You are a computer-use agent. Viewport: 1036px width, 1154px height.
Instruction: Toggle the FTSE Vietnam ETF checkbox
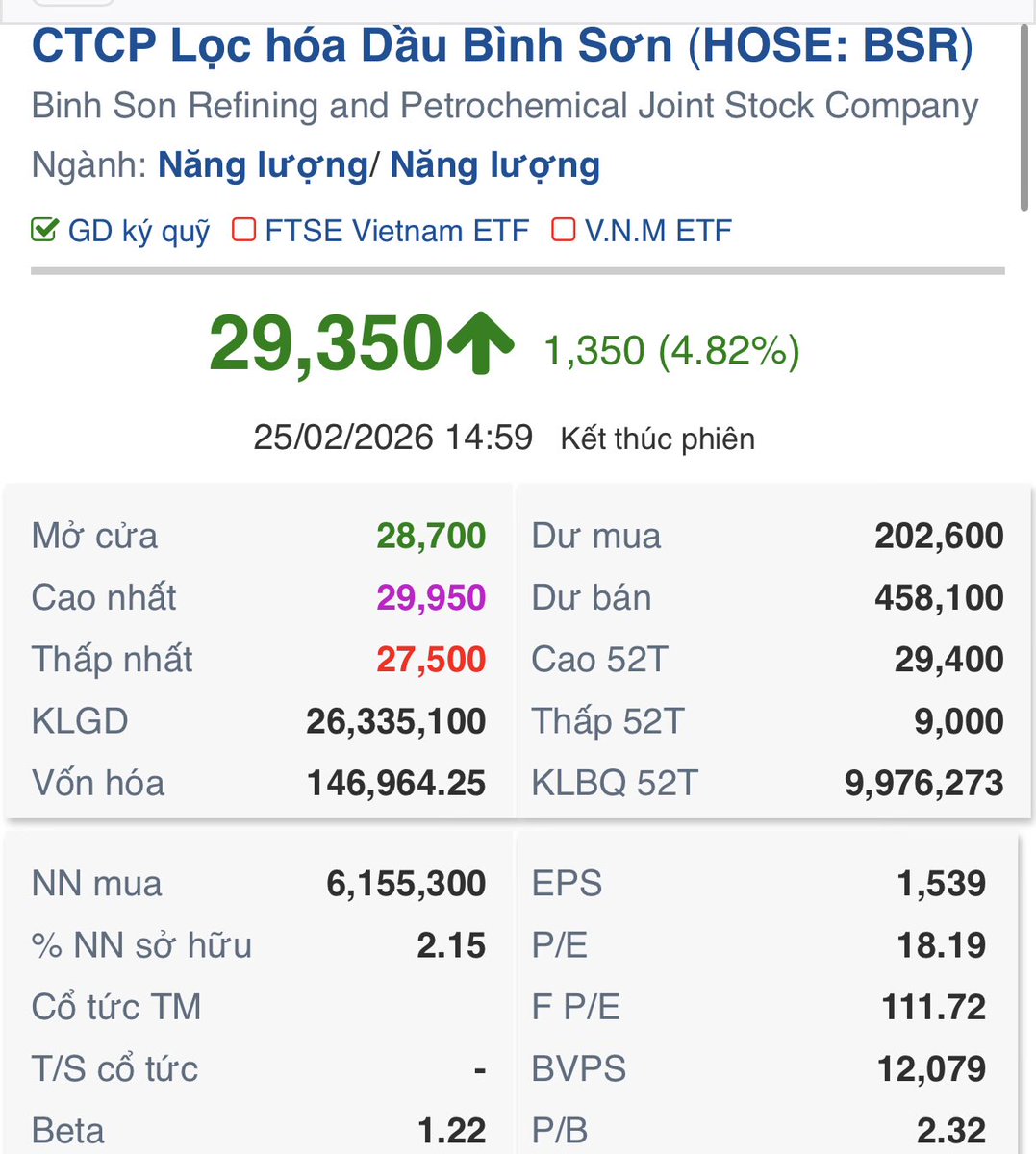[x=244, y=230]
